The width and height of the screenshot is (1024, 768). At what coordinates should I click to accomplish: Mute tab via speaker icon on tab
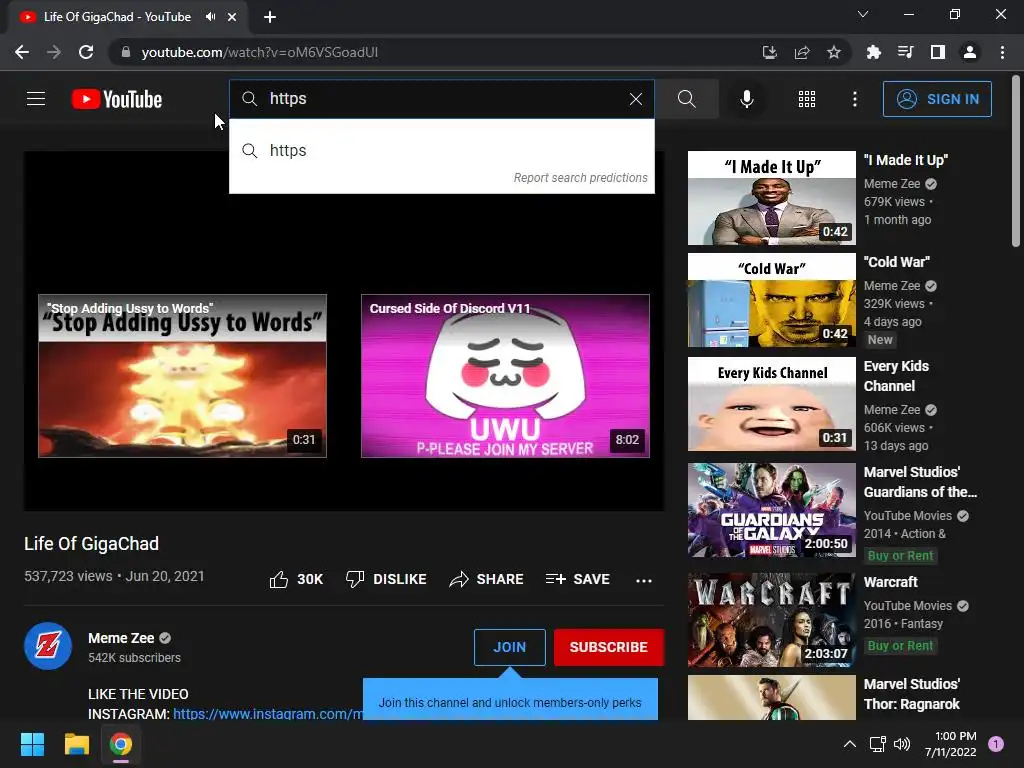210,17
